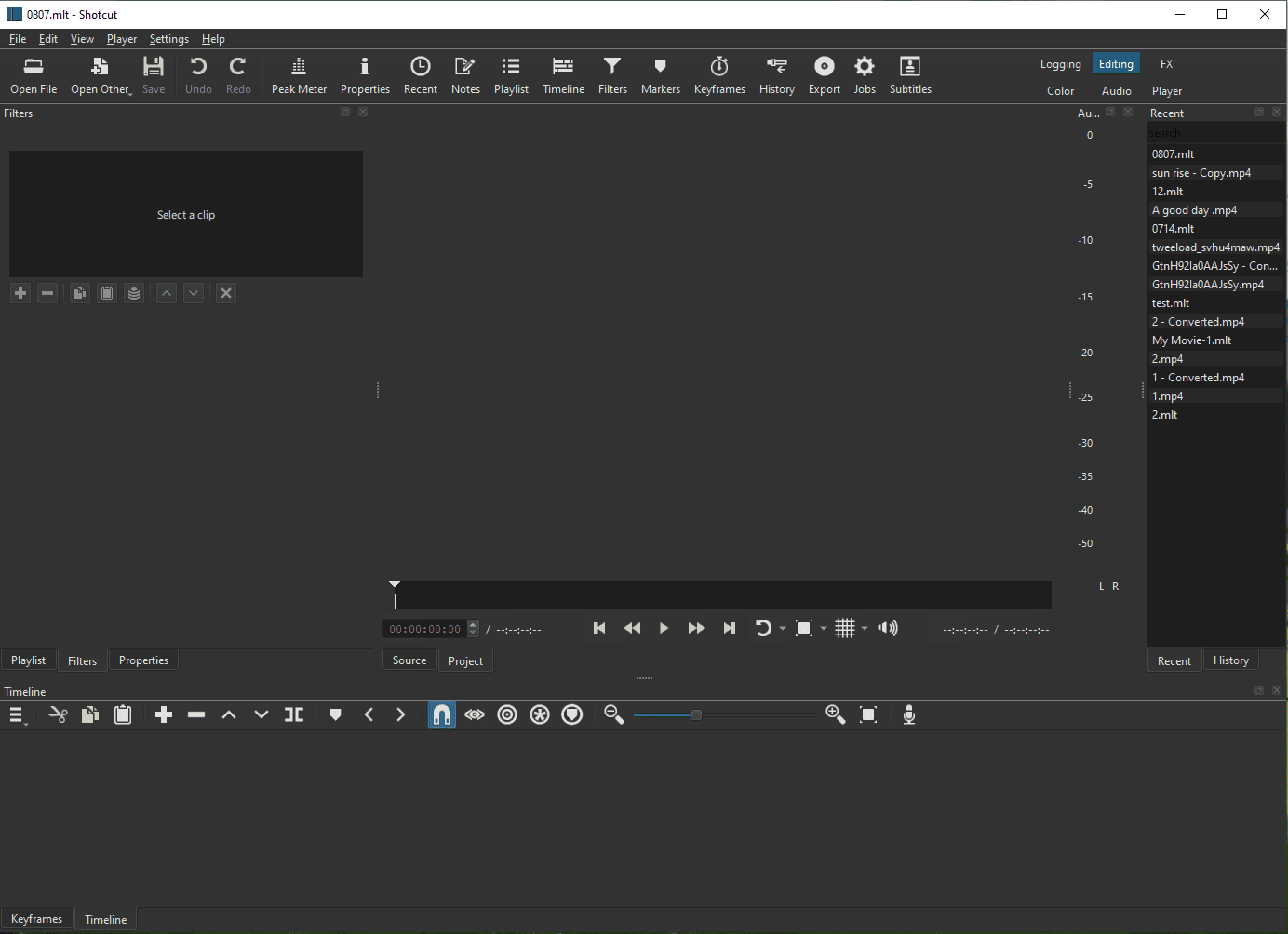Go to the next marker
This screenshot has width=1288, height=934.
(x=401, y=714)
